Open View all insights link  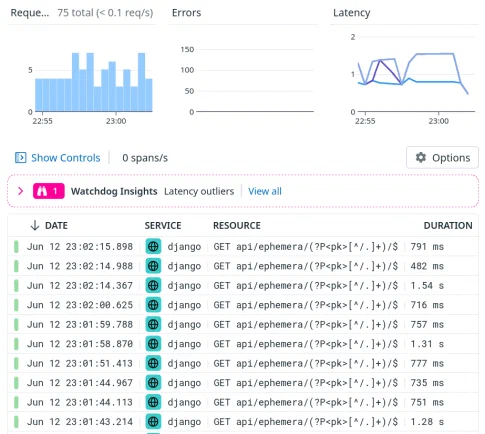(x=265, y=191)
